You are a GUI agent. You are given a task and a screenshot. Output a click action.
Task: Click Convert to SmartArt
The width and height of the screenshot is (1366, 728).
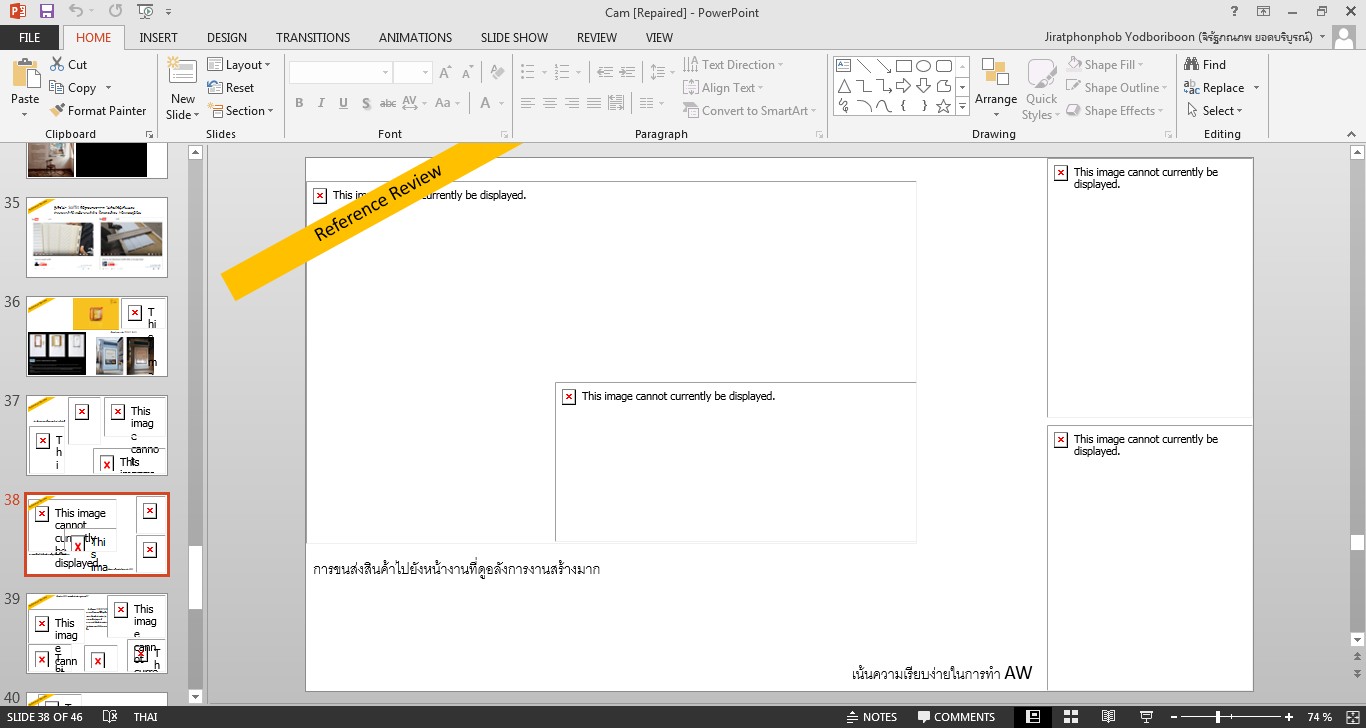750,110
